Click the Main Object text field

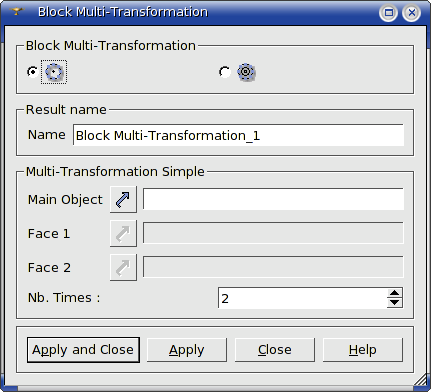point(273,199)
